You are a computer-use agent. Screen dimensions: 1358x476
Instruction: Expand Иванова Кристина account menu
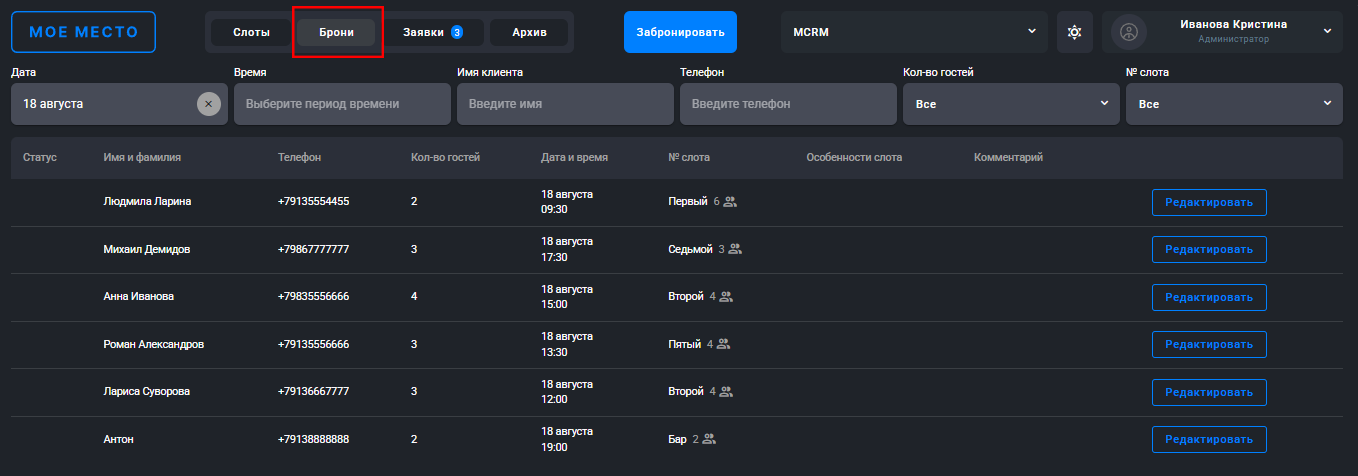(1224, 32)
